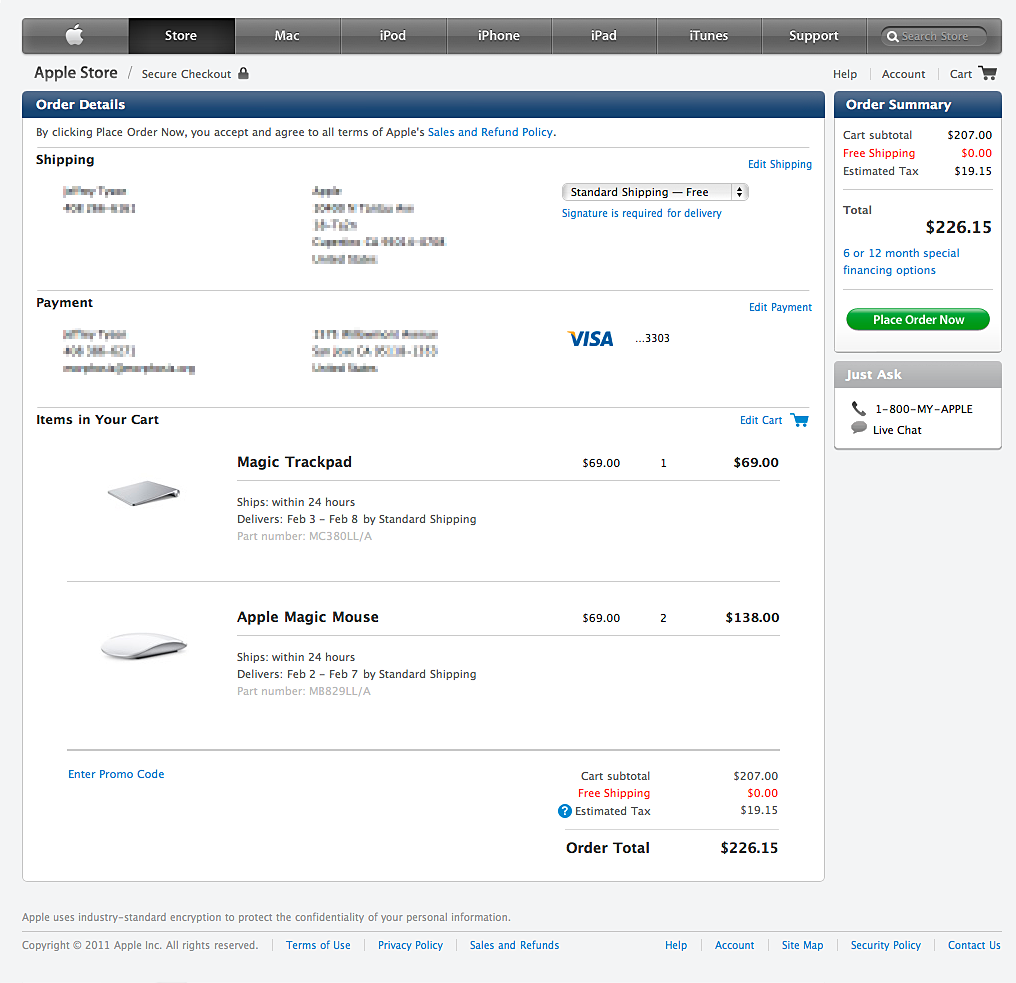The height and width of the screenshot is (983, 1016).
Task: Click the Cart text link in header
Action: click(x=961, y=74)
